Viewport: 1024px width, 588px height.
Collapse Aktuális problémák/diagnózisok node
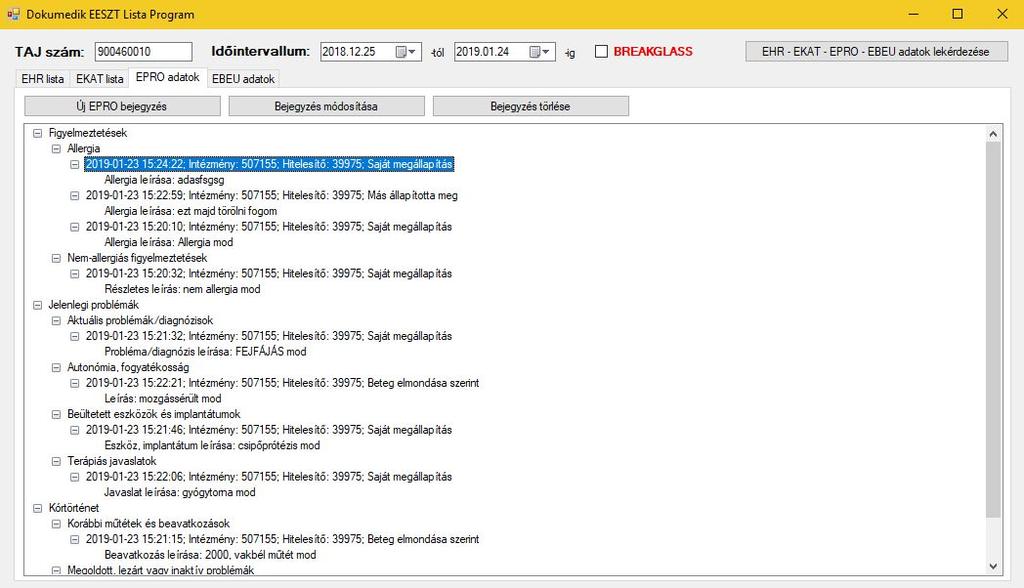[x=56, y=320]
